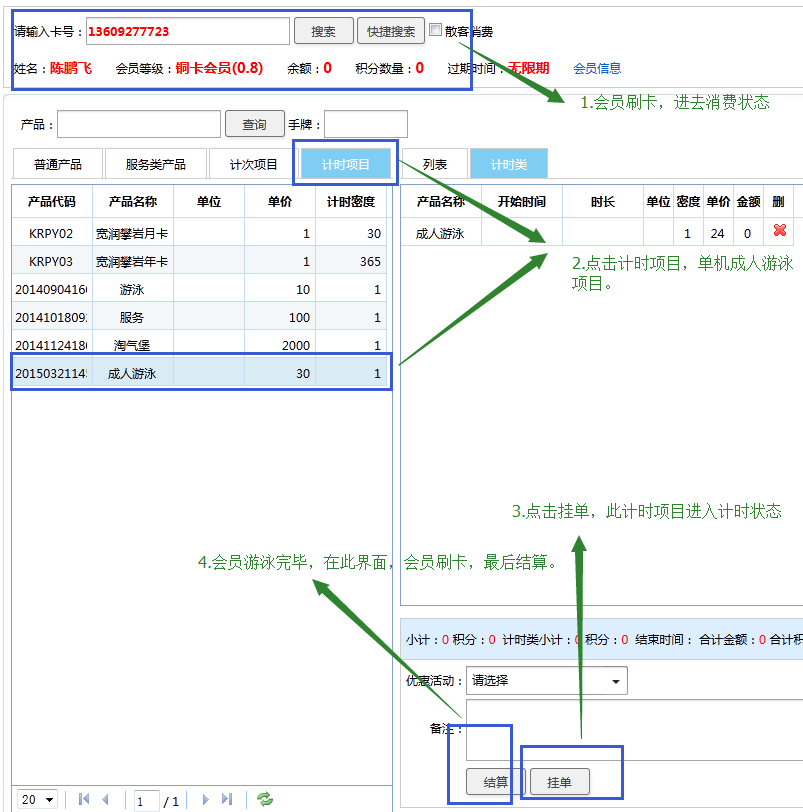The width and height of the screenshot is (803, 812).
Task: Select the 计次项目 tab
Action: point(253,164)
